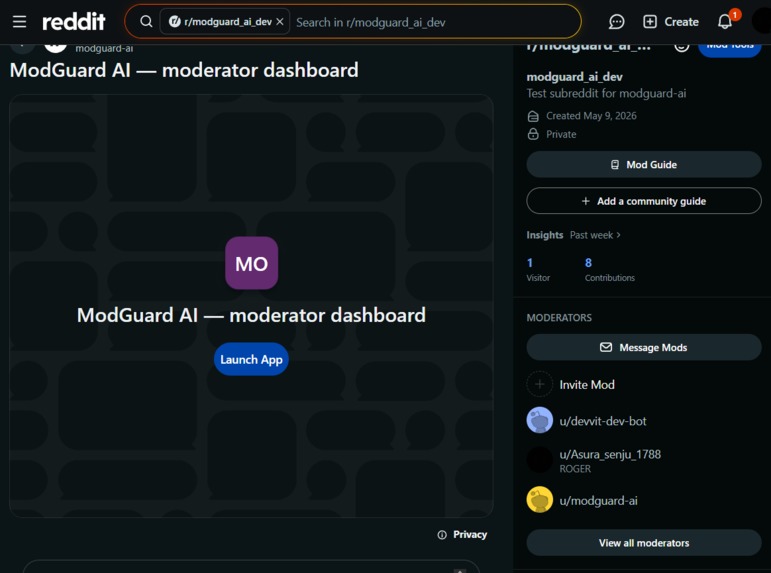Launch the ModGuard AI app
The width and height of the screenshot is (771, 573).
point(251,359)
